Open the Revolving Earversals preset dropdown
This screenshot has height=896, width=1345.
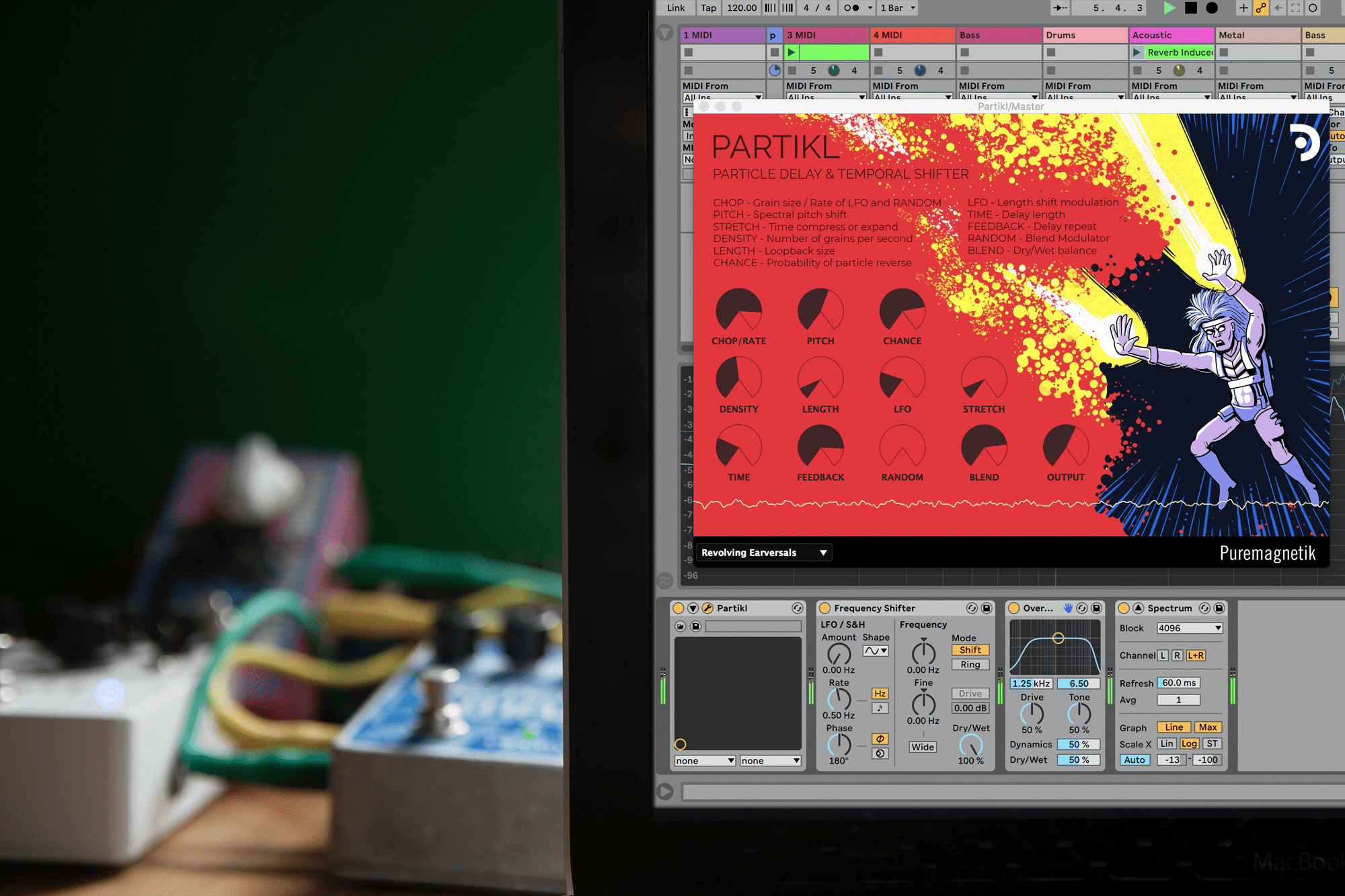click(x=764, y=553)
